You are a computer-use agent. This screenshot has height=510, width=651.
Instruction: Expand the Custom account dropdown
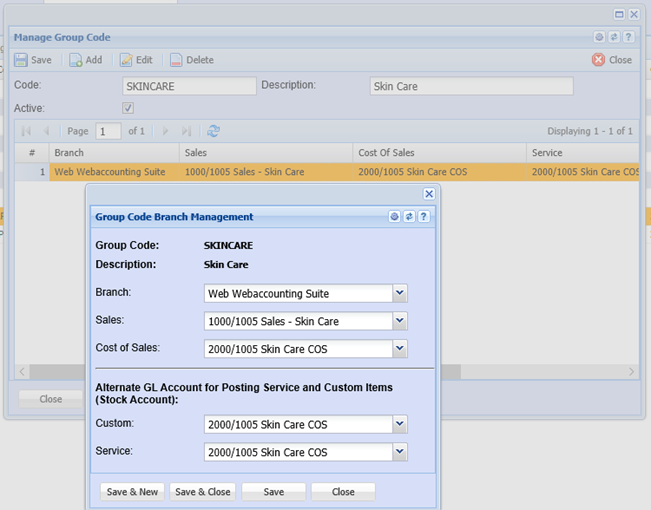[399, 424]
